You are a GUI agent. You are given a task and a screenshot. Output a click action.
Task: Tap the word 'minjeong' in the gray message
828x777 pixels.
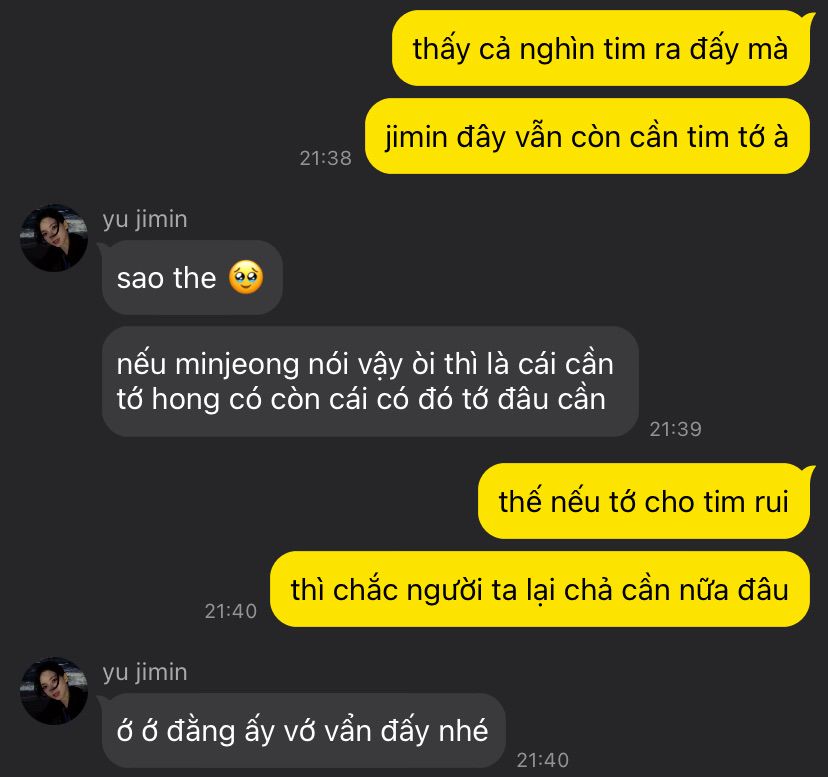coord(237,365)
